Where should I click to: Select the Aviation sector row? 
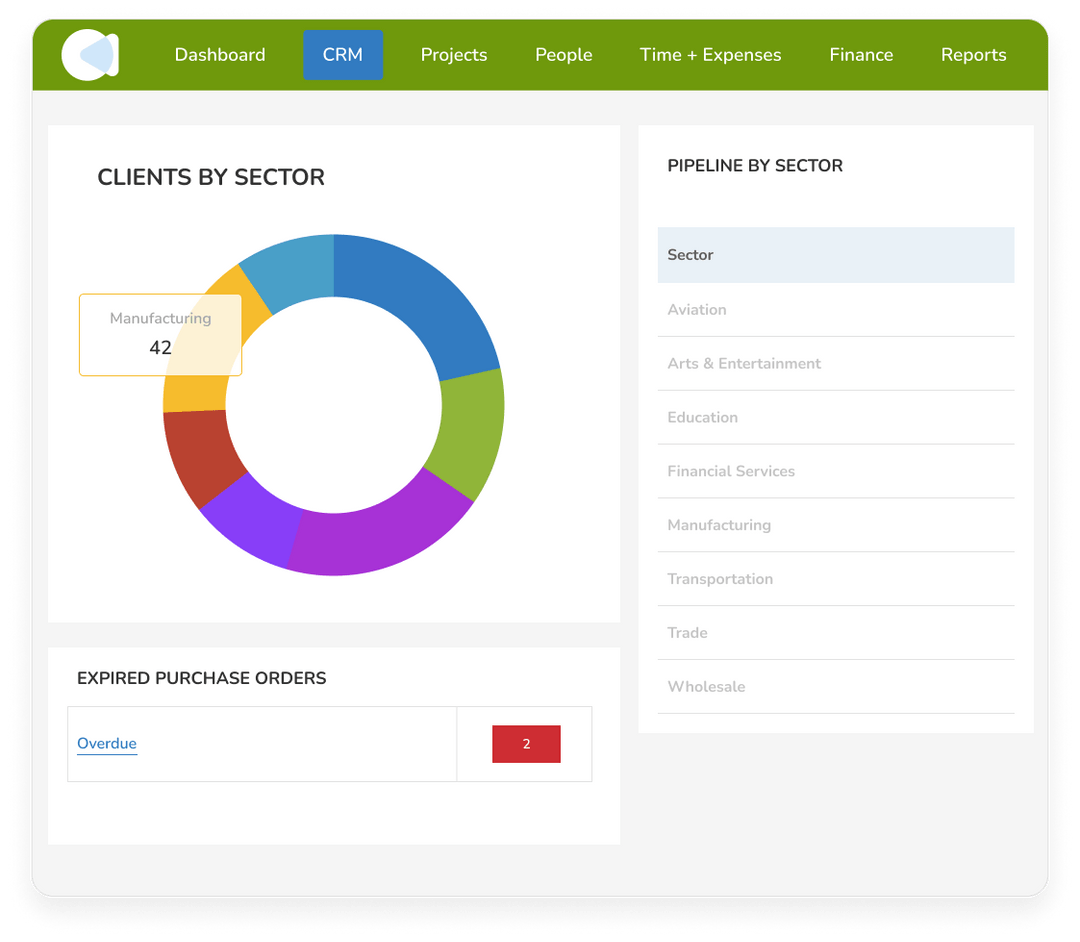pyautogui.click(x=697, y=309)
